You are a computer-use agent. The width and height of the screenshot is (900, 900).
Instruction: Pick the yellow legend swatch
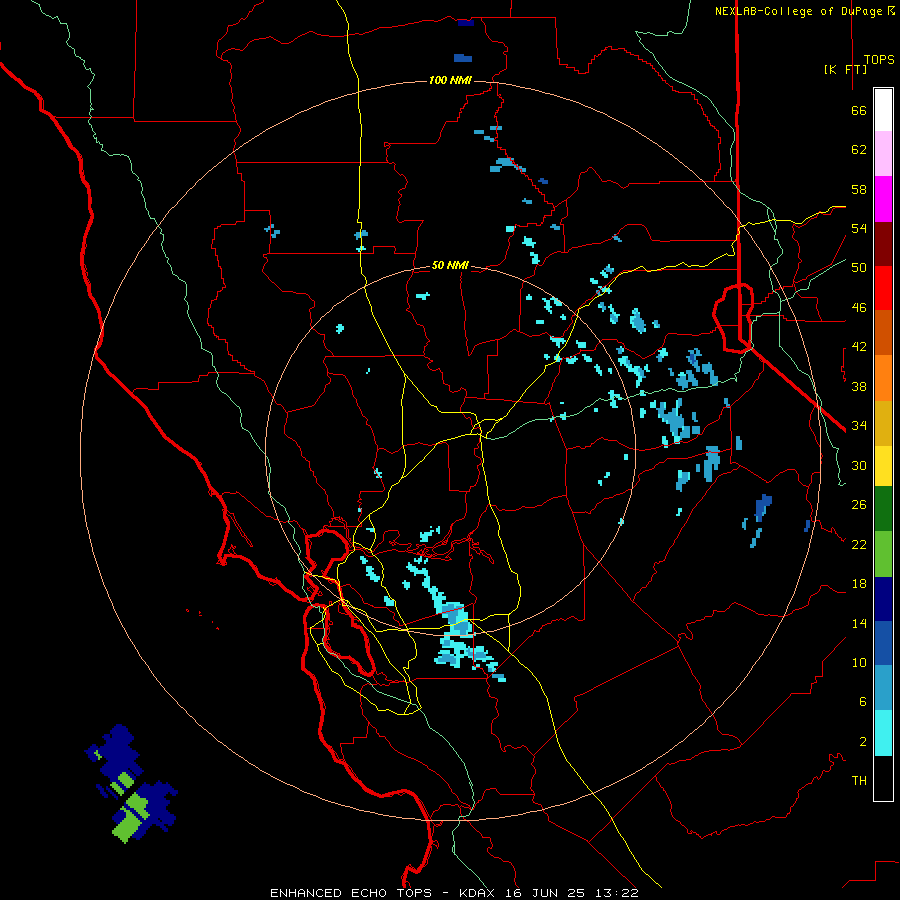click(883, 465)
